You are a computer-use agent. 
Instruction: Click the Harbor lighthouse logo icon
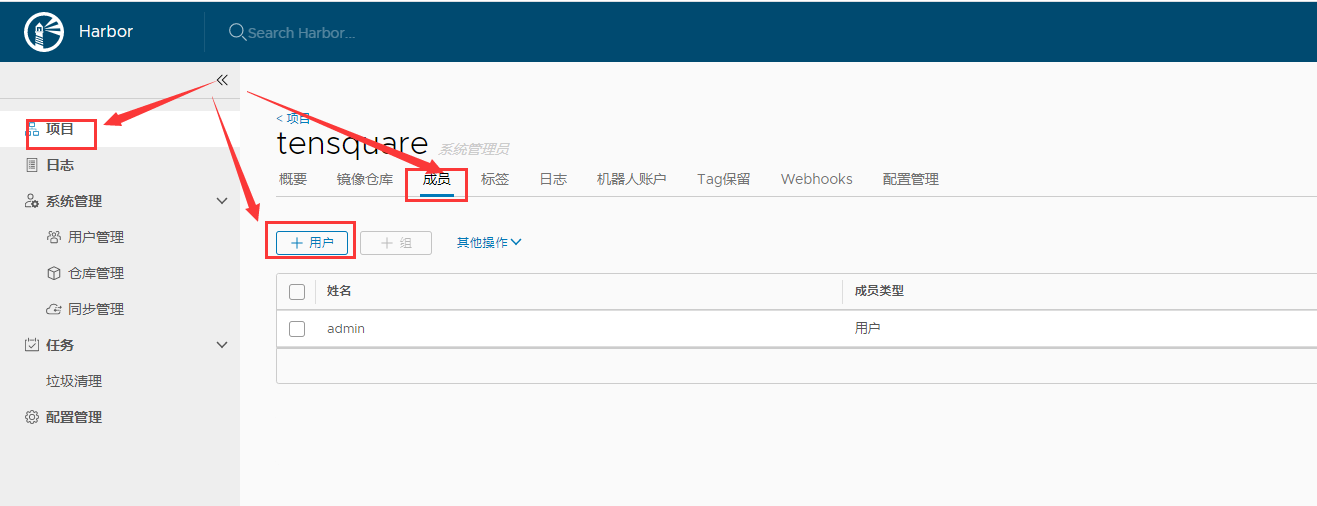point(42,32)
